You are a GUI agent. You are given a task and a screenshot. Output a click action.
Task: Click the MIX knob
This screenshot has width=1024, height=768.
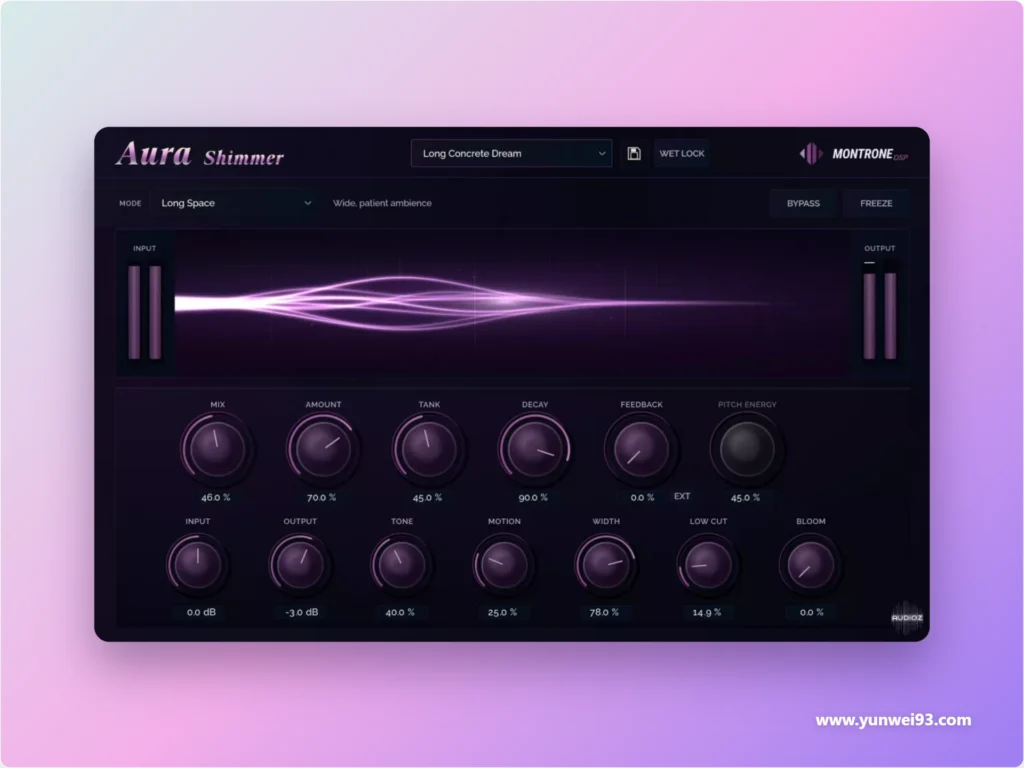click(x=215, y=449)
